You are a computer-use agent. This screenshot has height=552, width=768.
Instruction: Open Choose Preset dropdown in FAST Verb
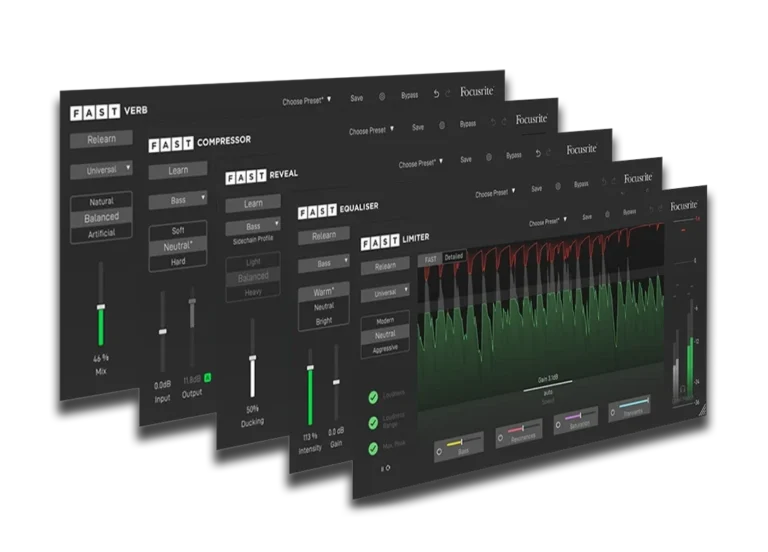click(307, 101)
